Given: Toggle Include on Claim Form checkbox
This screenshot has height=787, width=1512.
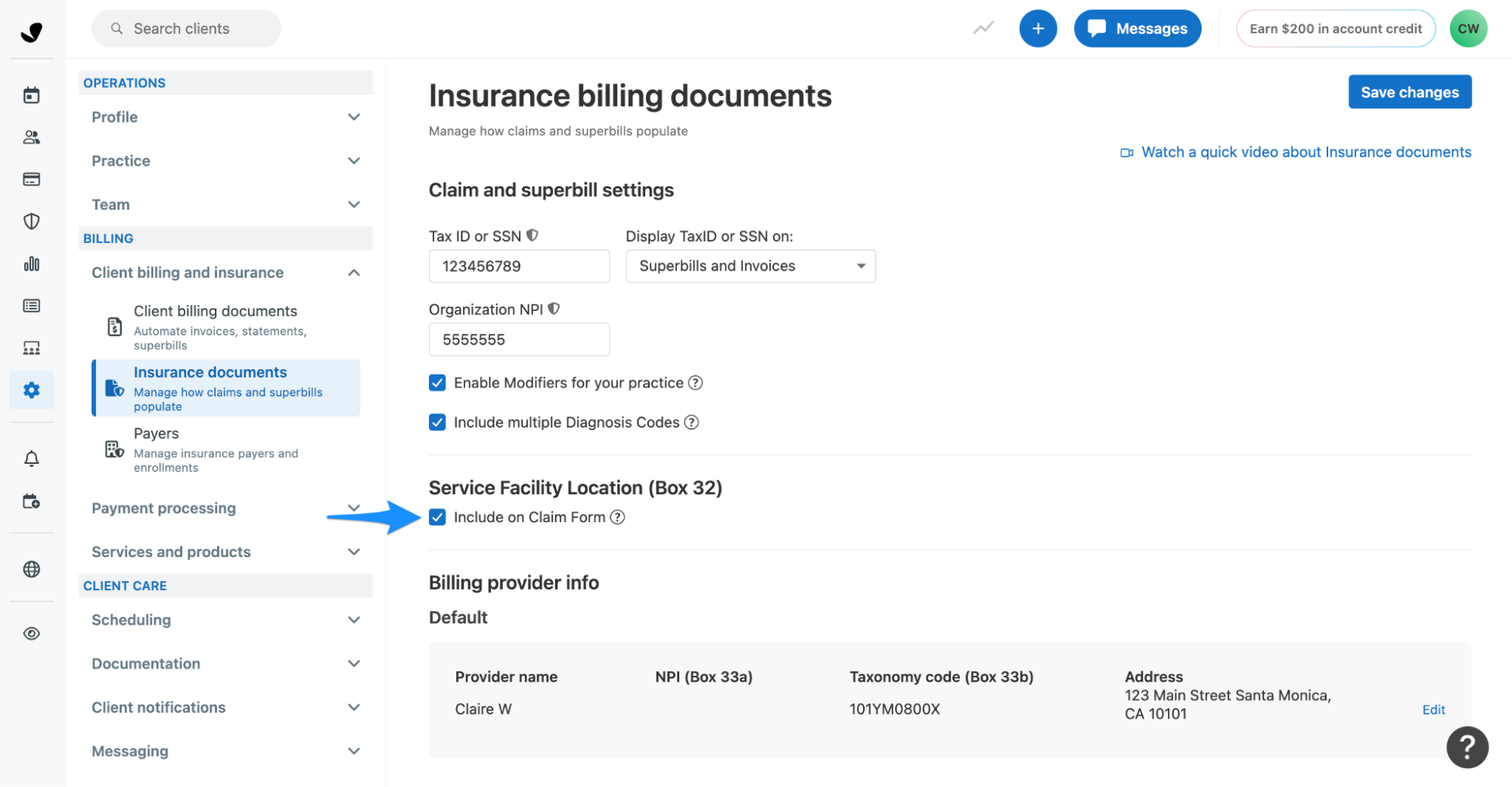Looking at the screenshot, I should coord(437,517).
